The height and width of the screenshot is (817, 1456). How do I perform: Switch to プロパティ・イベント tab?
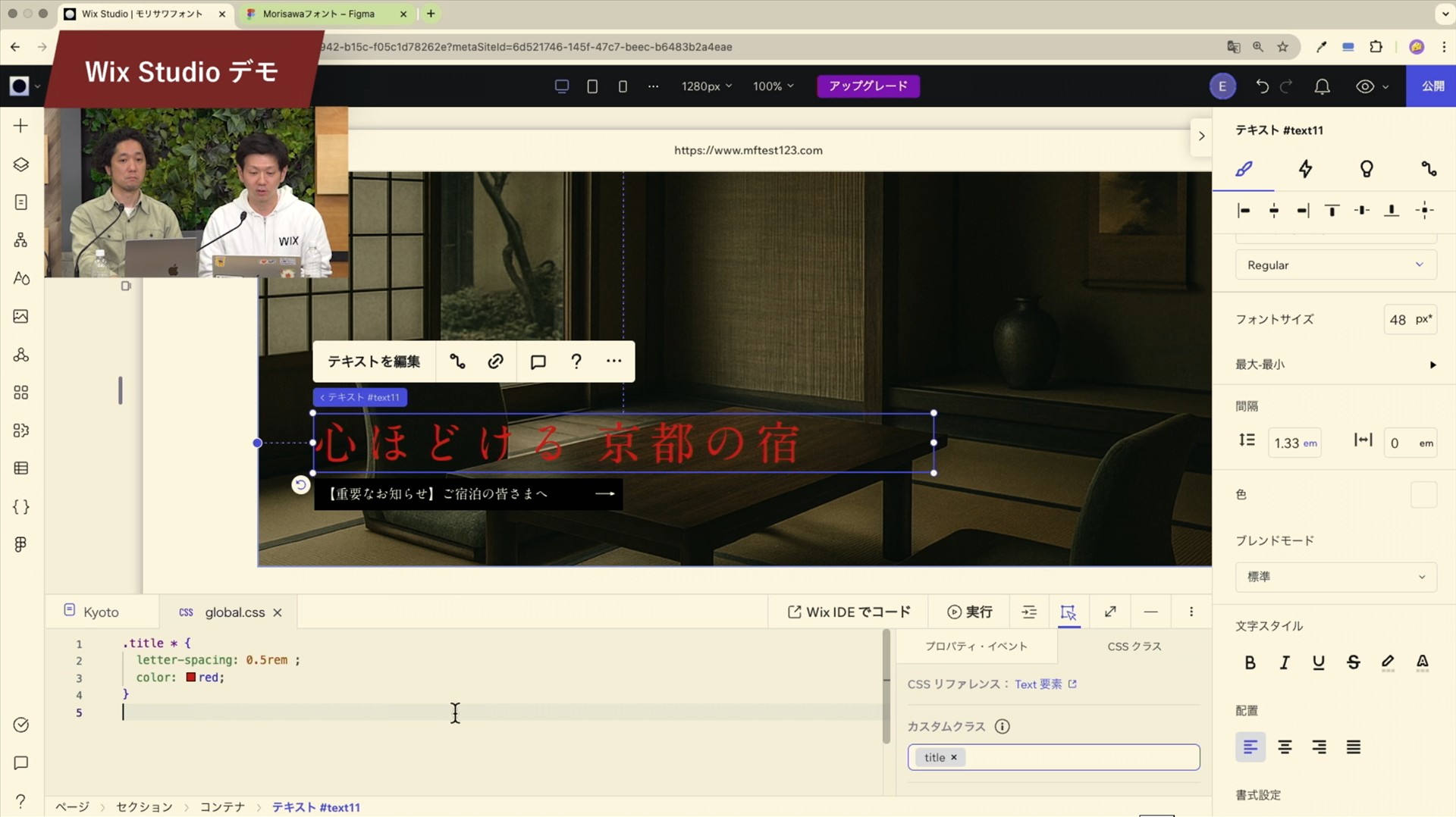tap(977, 646)
